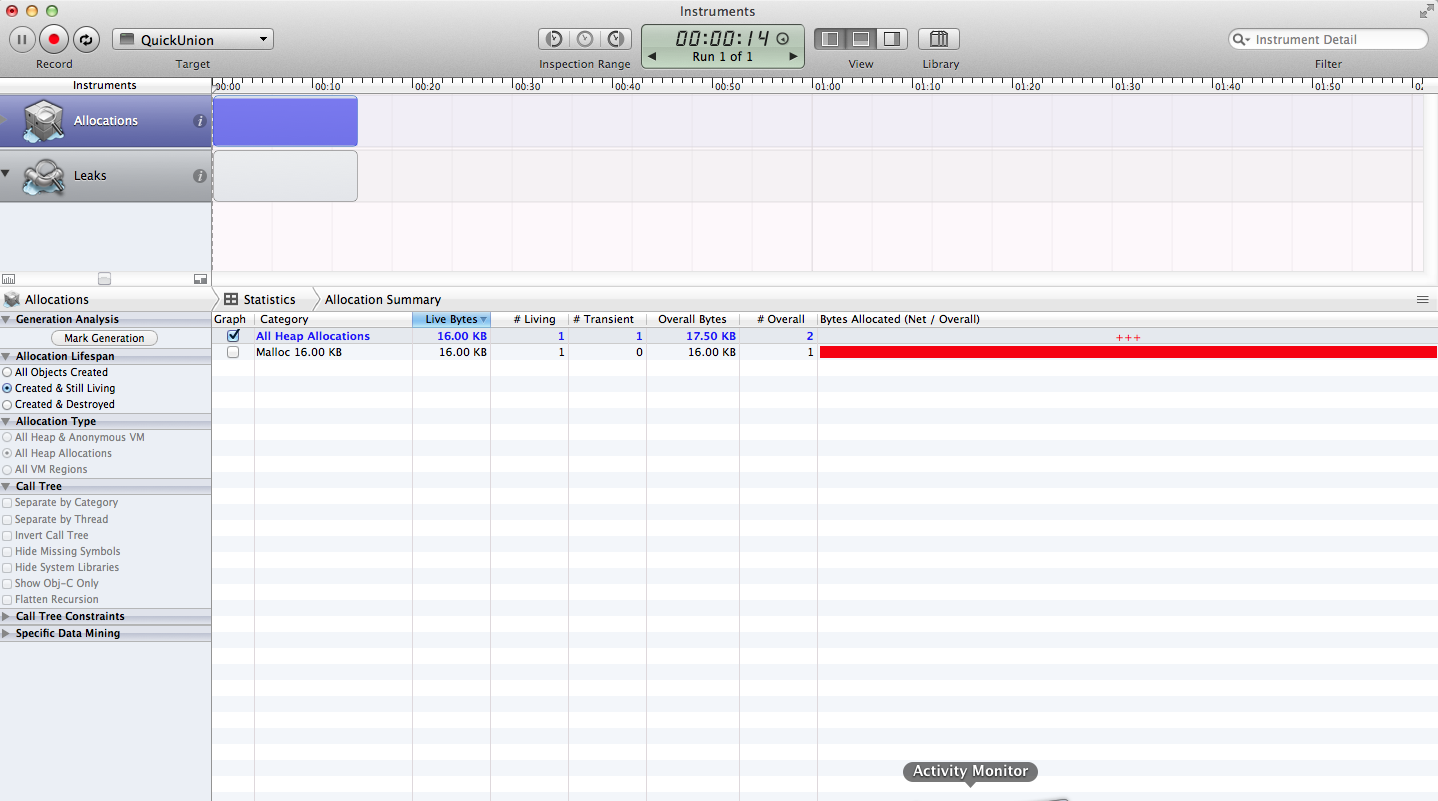Expand Call Tree Constraints section
The width and height of the screenshot is (1438, 801).
pos(6,616)
